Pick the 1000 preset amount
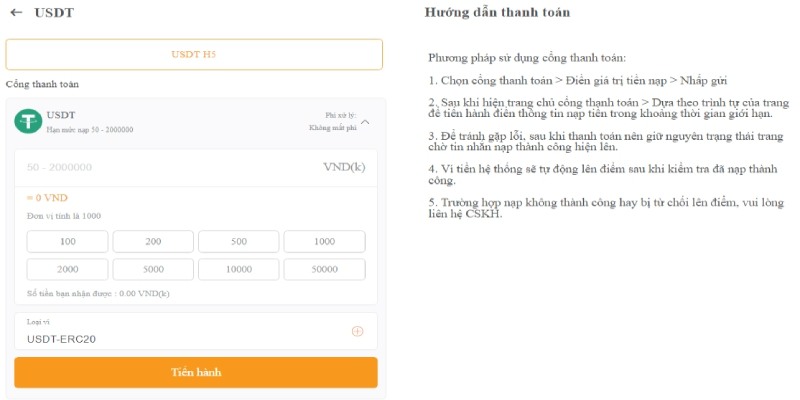Viewport: 800px width, 400px height. pyautogui.click(x=324, y=241)
